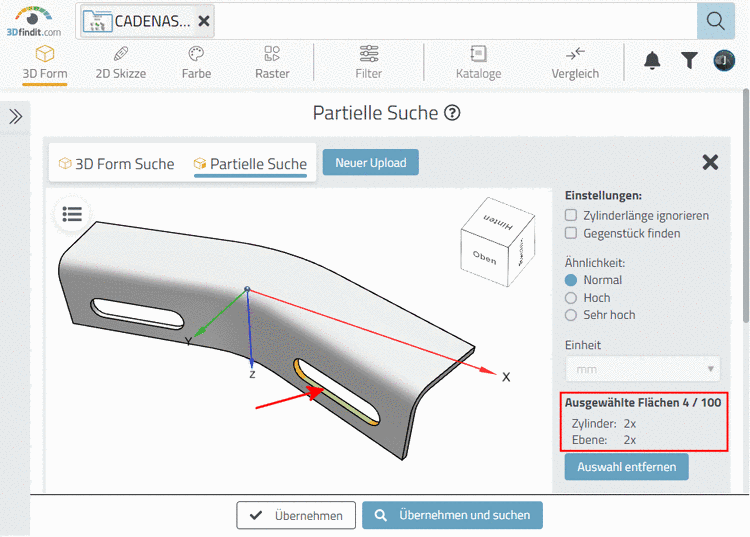This screenshot has height=537, width=750.
Task: Enable Gegenstück finden checkbox
Action: tap(571, 233)
